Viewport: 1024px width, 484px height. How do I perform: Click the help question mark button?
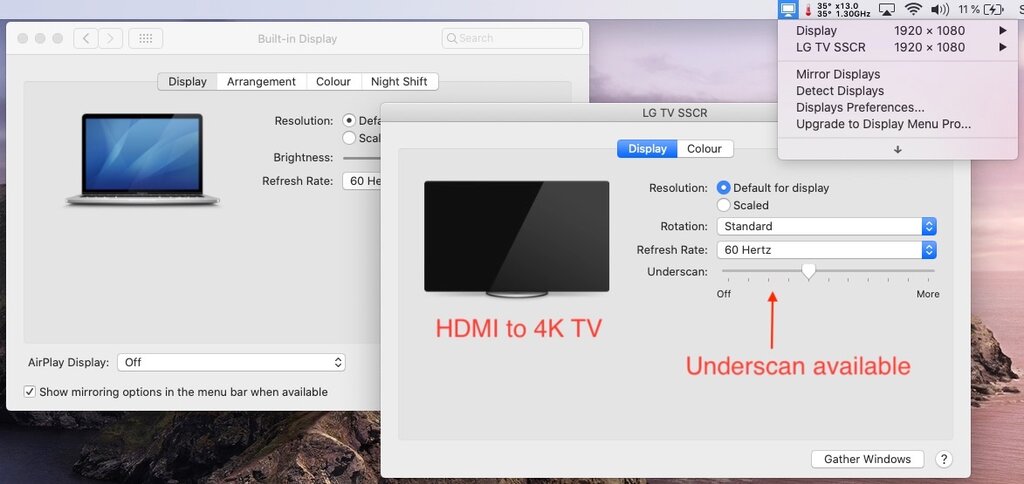tap(944, 459)
